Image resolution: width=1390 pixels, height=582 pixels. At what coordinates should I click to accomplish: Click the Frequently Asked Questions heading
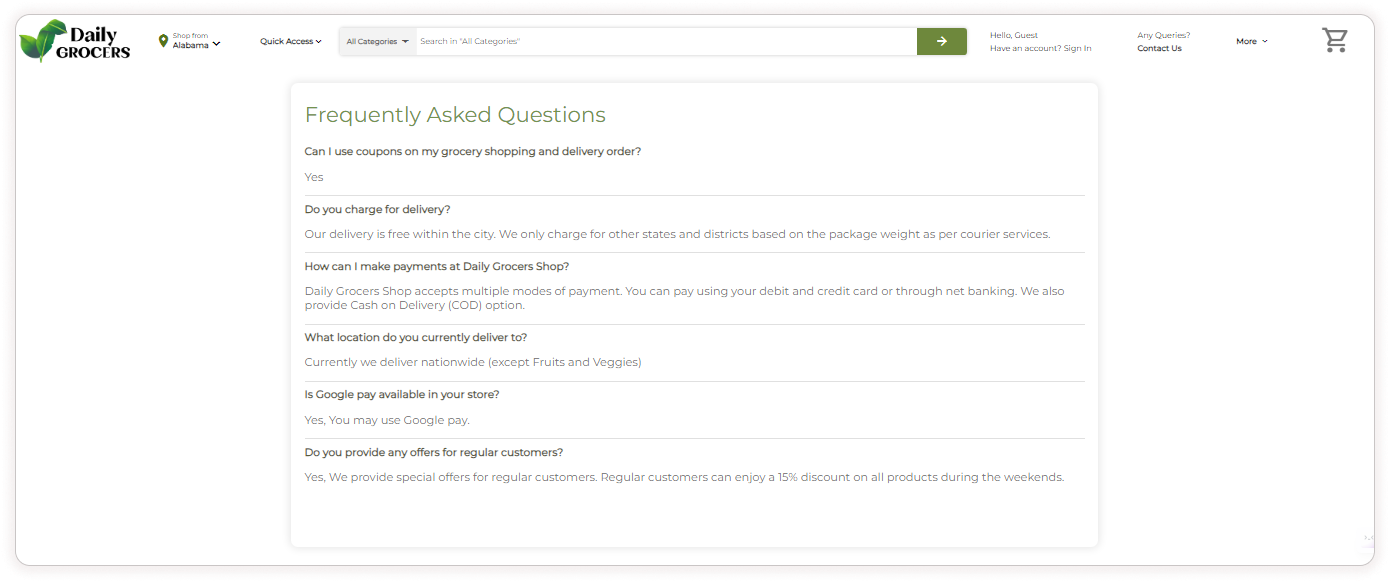tap(455, 115)
